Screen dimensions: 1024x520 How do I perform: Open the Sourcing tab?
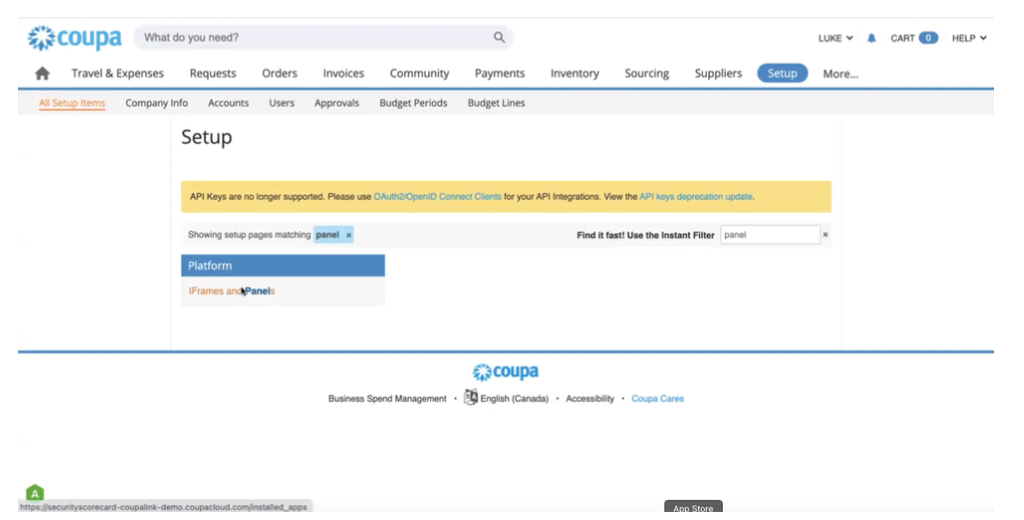pyautogui.click(x=647, y=73)
